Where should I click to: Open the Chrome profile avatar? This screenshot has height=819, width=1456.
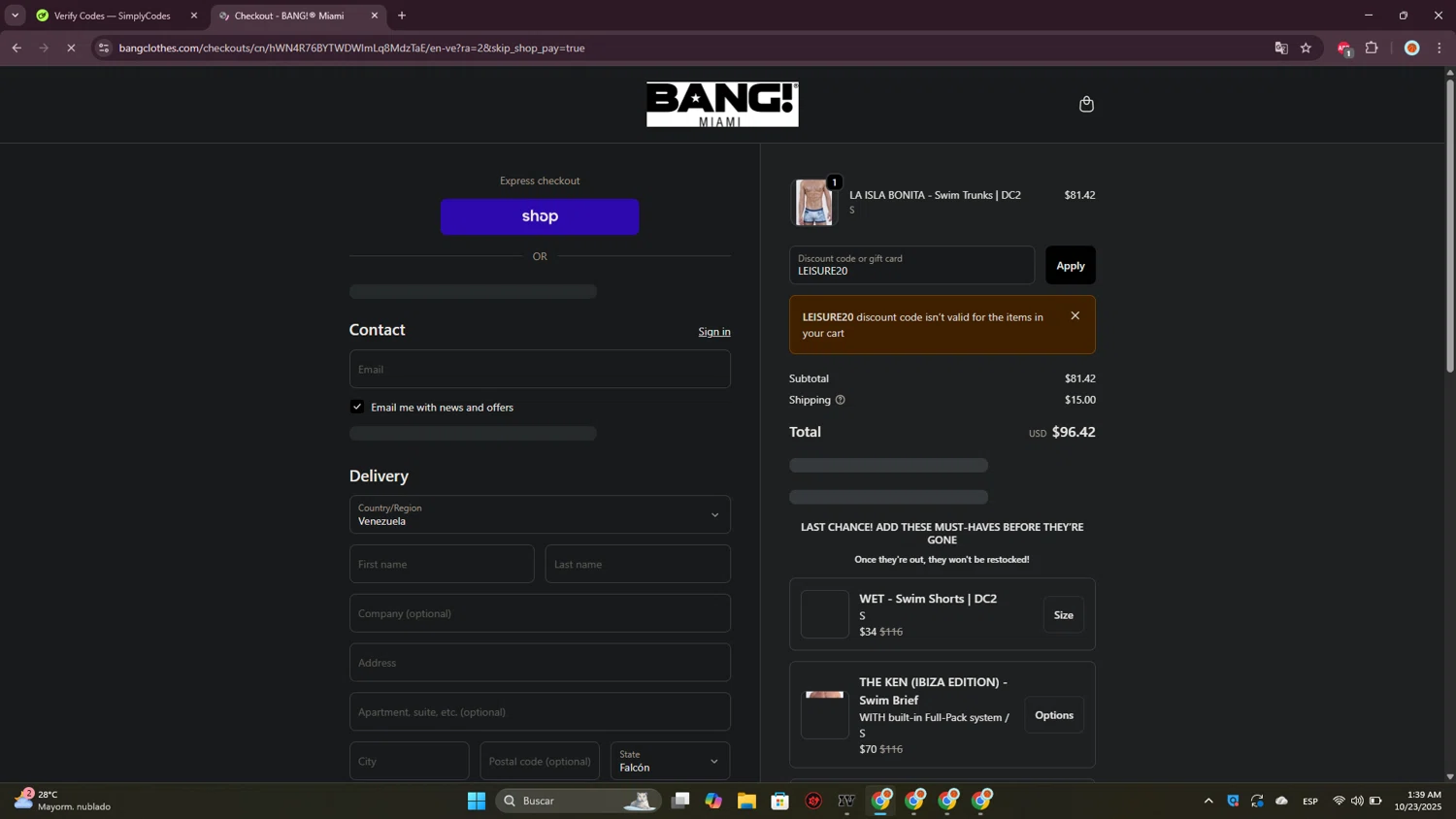1412,48
